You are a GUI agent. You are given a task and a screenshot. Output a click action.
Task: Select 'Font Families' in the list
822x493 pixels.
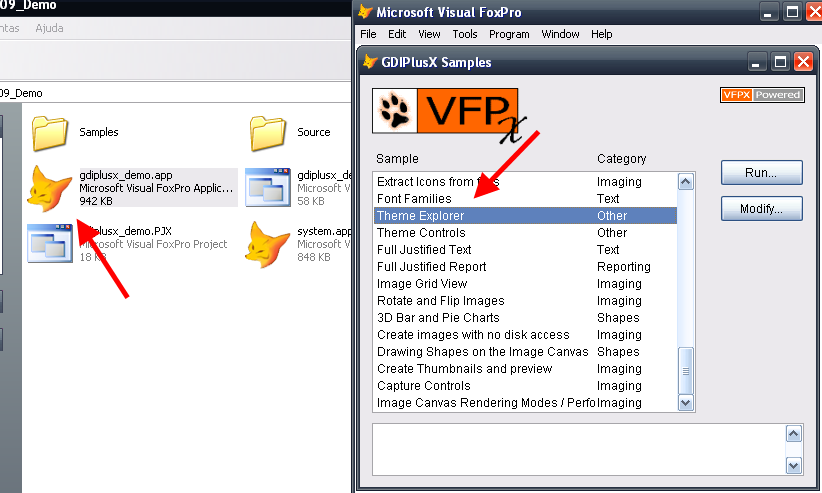(x=525, y=199)
